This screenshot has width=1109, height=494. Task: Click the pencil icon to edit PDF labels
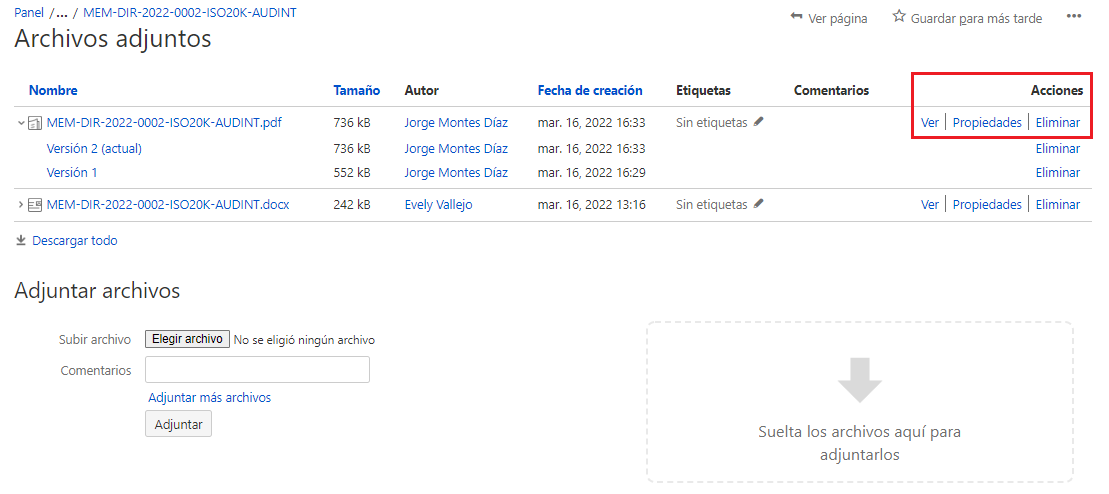(x=759, y=122)
